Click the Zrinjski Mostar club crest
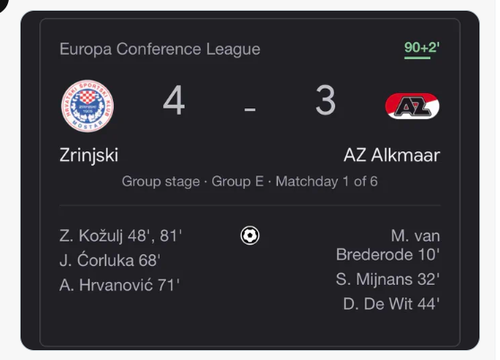The image size is (500, 360). coord(87,106)
